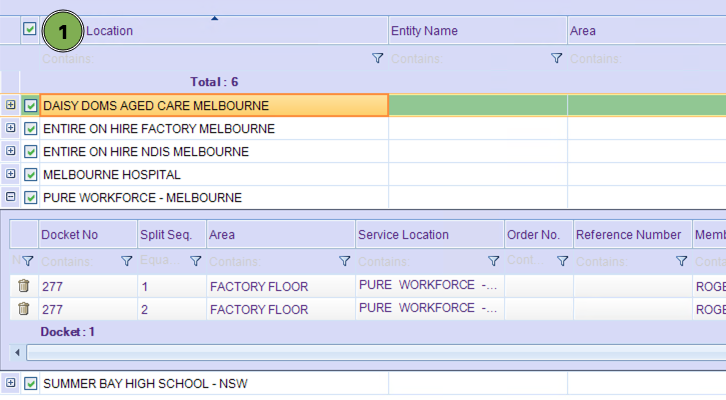Viewport: 726px width, 400px height.
Task: Expand ENTIRE ON HIRE FACTORY MELBOURNE row
Action: click(x=11, y=128)
